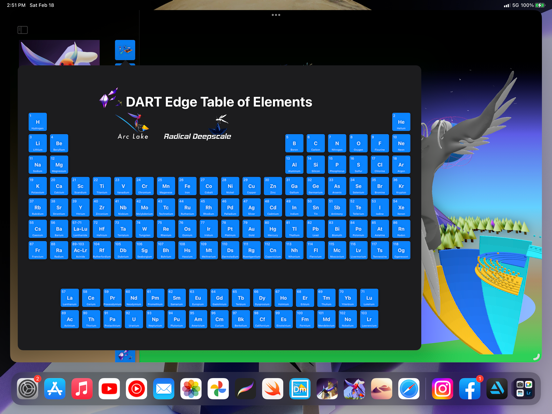
Task: Choose the Lead (Pb) element
Action: 316,229
